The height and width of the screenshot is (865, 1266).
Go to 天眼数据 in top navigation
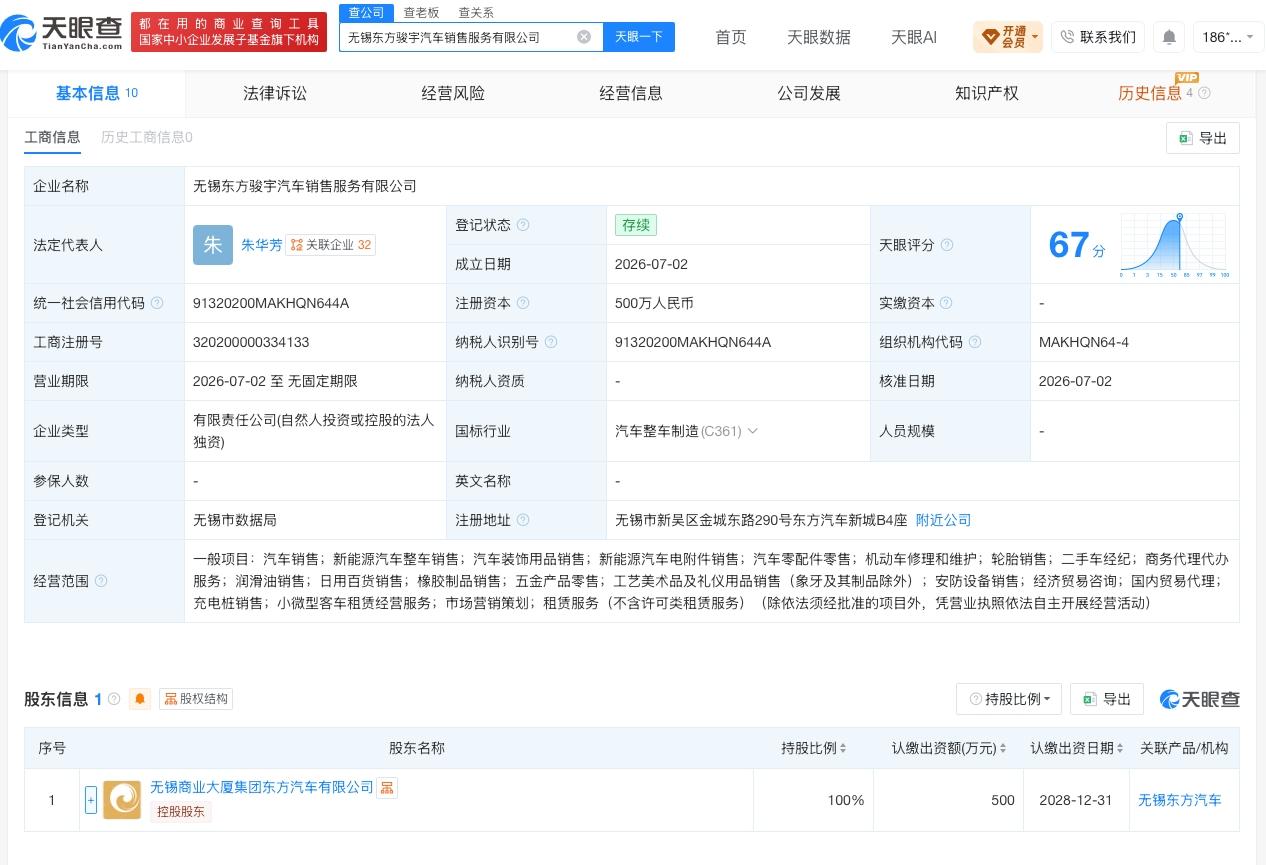(819, 37)
